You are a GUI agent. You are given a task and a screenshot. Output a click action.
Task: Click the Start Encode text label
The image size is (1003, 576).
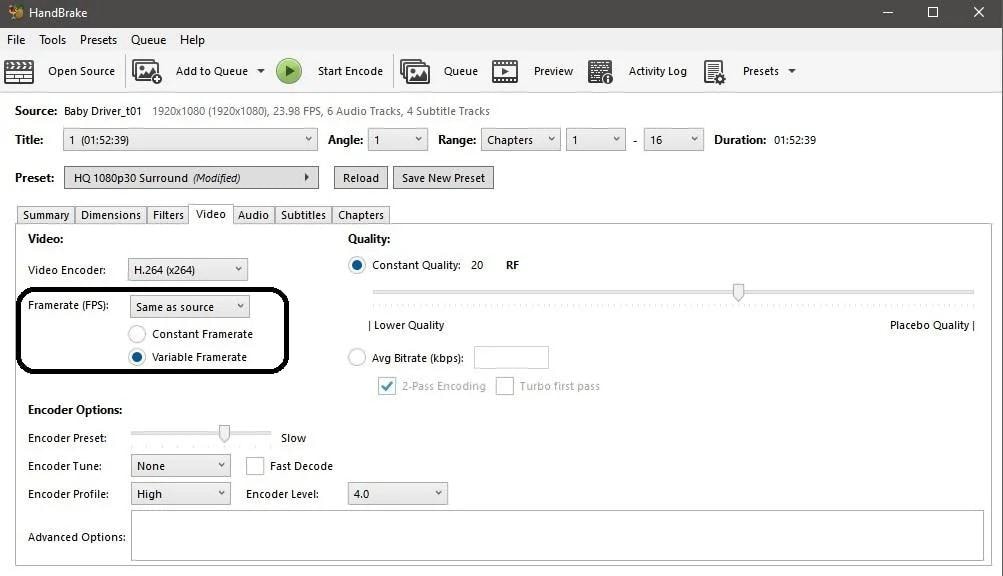(350, 71)
